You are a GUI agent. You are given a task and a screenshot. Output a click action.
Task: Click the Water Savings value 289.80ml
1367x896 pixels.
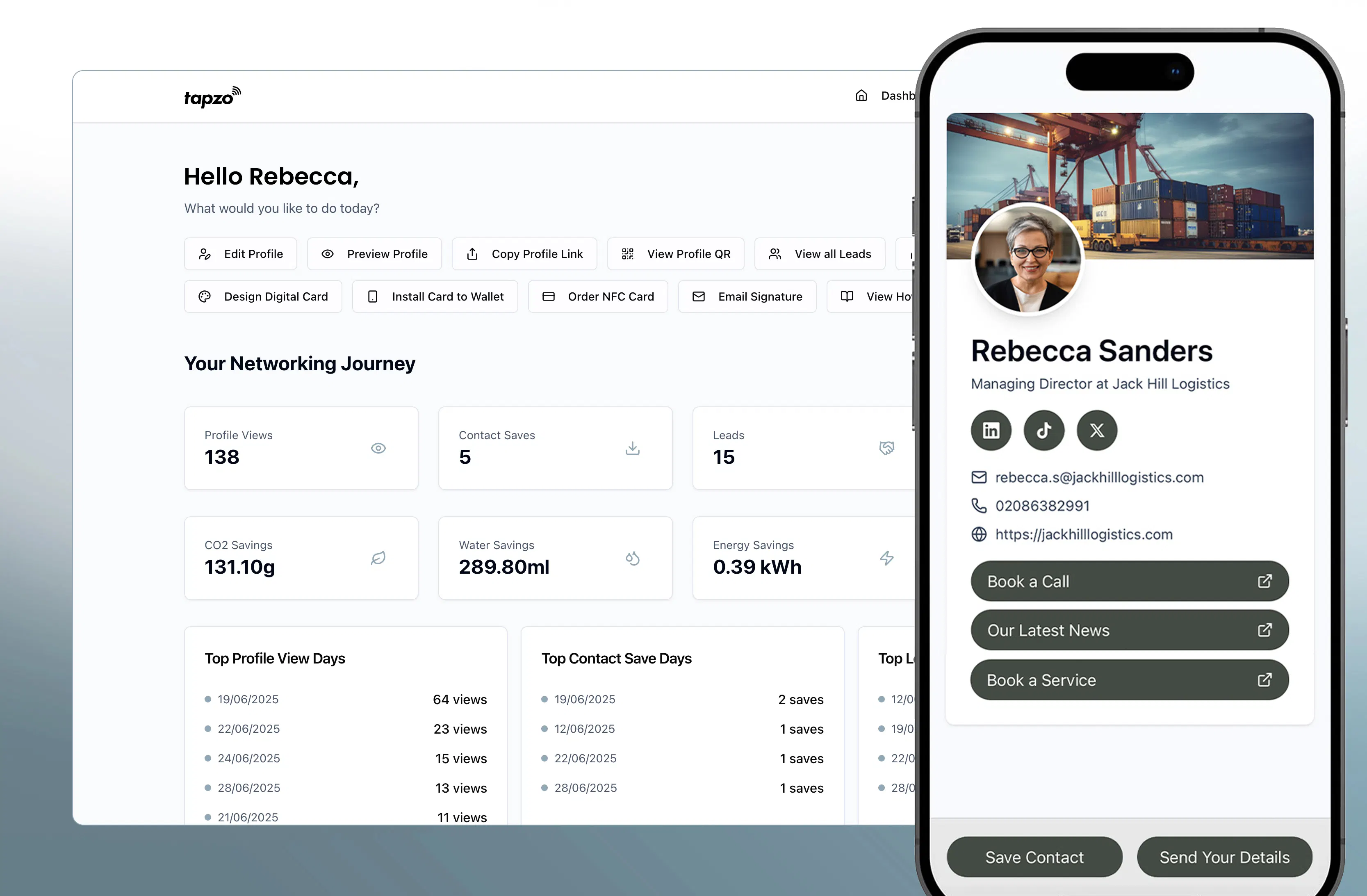click(504, 567)
